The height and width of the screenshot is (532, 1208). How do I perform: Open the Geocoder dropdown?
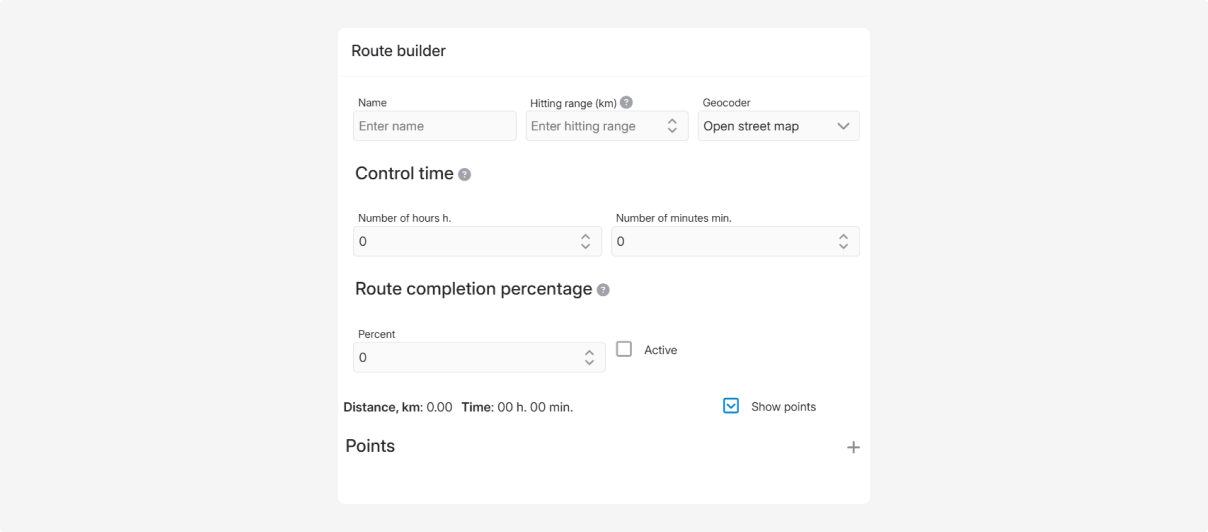[x=778, y=126]
